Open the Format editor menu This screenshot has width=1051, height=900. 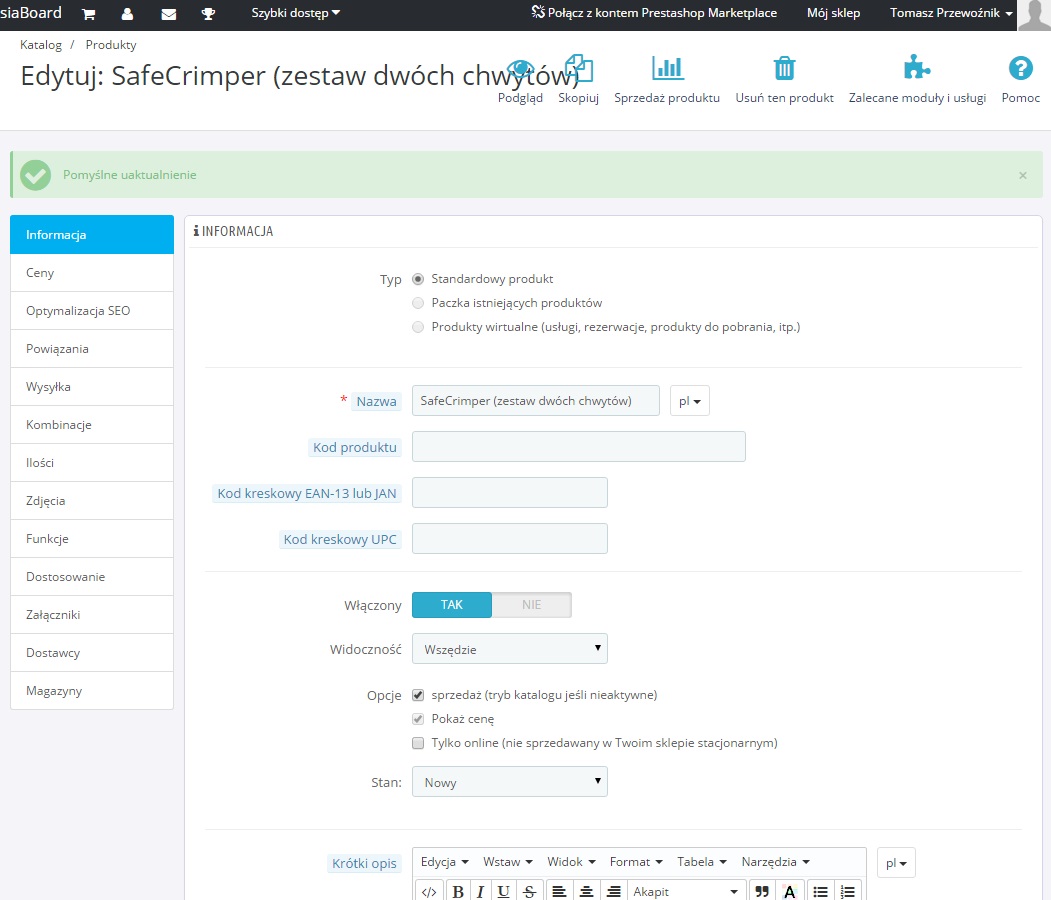click(x=636, y=862)
